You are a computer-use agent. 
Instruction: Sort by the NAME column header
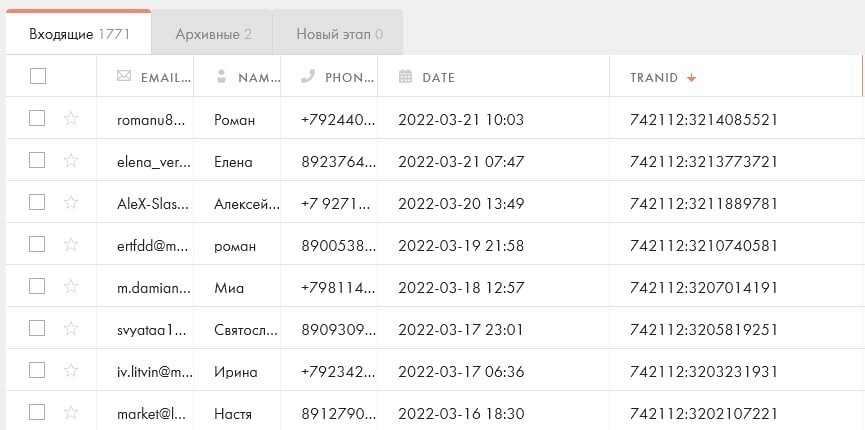point(259,78)
